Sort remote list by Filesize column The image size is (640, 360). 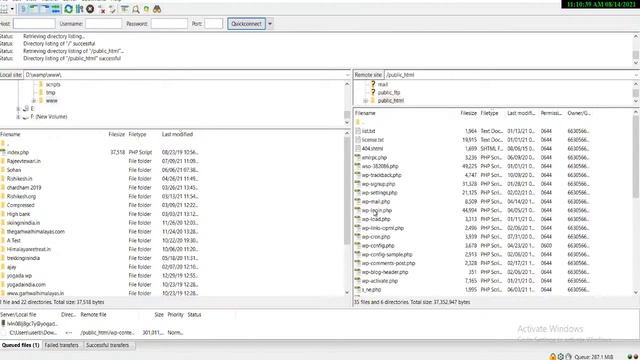tap(468, 113)
